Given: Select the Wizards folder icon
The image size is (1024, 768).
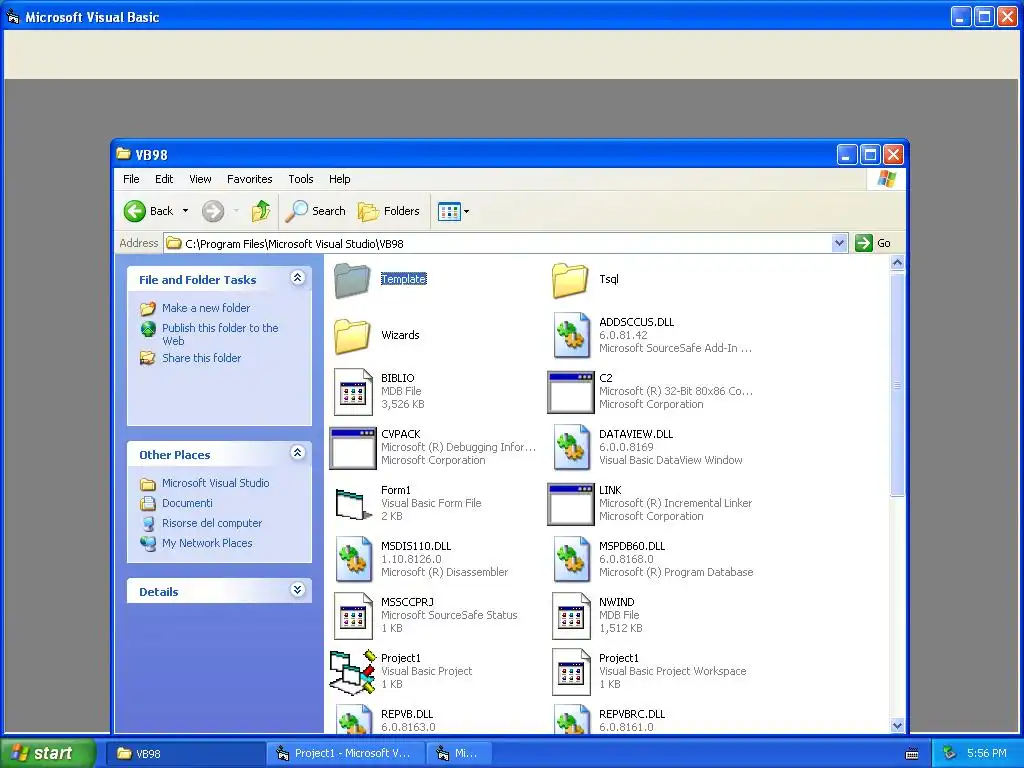Looking at the screenshot, I should (x=353, y=336).
